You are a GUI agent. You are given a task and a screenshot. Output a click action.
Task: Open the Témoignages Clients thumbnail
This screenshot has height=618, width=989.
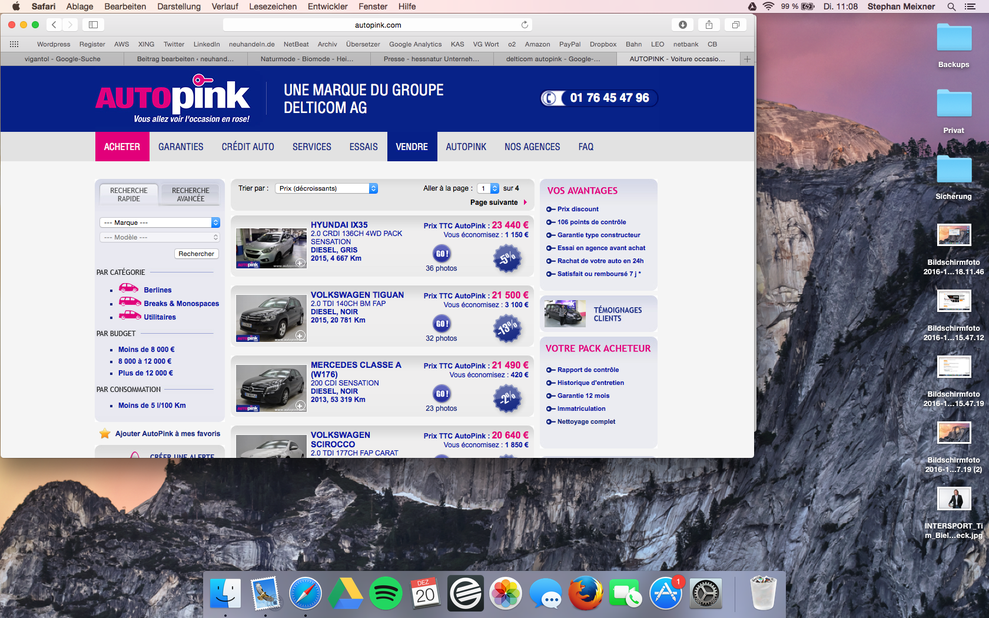click(565, 313)
